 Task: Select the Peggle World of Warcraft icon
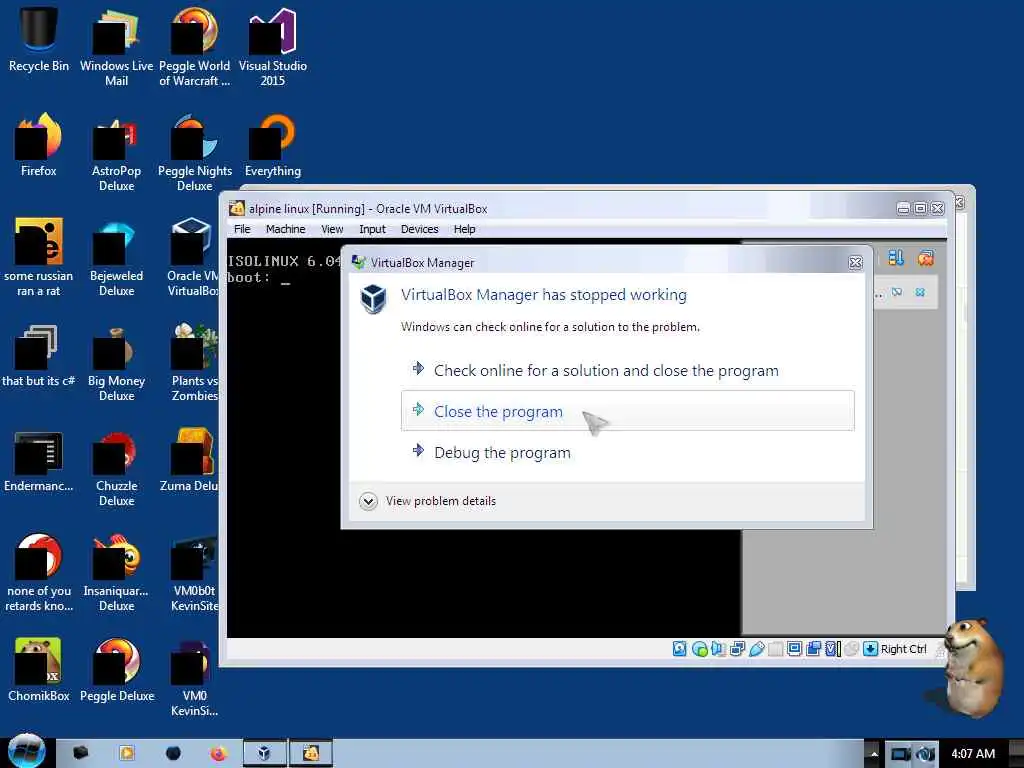195,48
